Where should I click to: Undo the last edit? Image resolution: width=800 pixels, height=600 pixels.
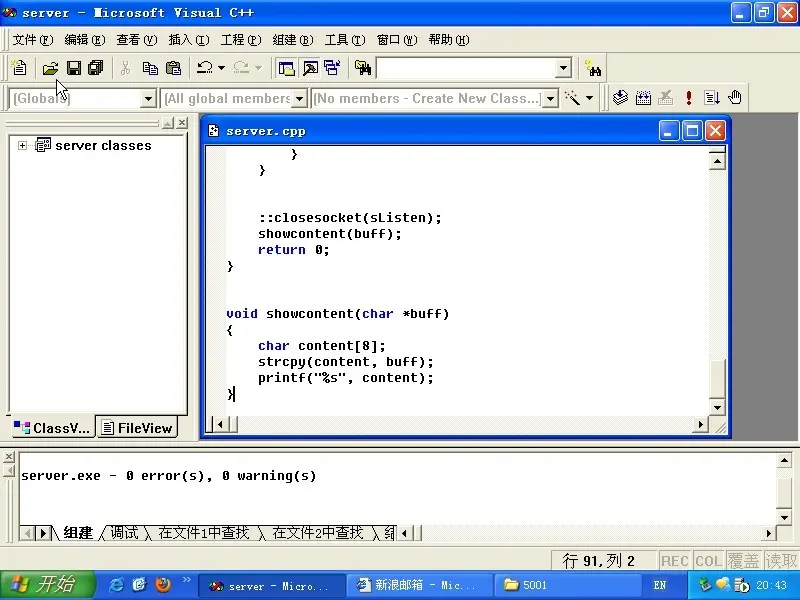click(205, 68)
